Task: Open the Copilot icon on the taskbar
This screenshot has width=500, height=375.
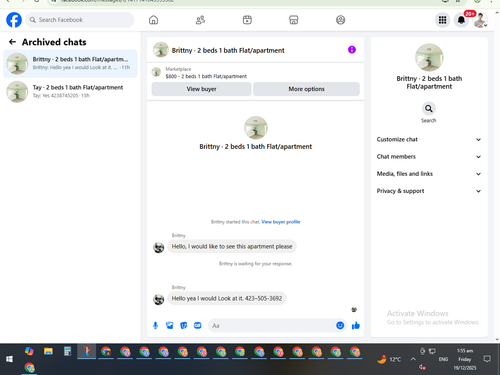Action: (29, 351)
